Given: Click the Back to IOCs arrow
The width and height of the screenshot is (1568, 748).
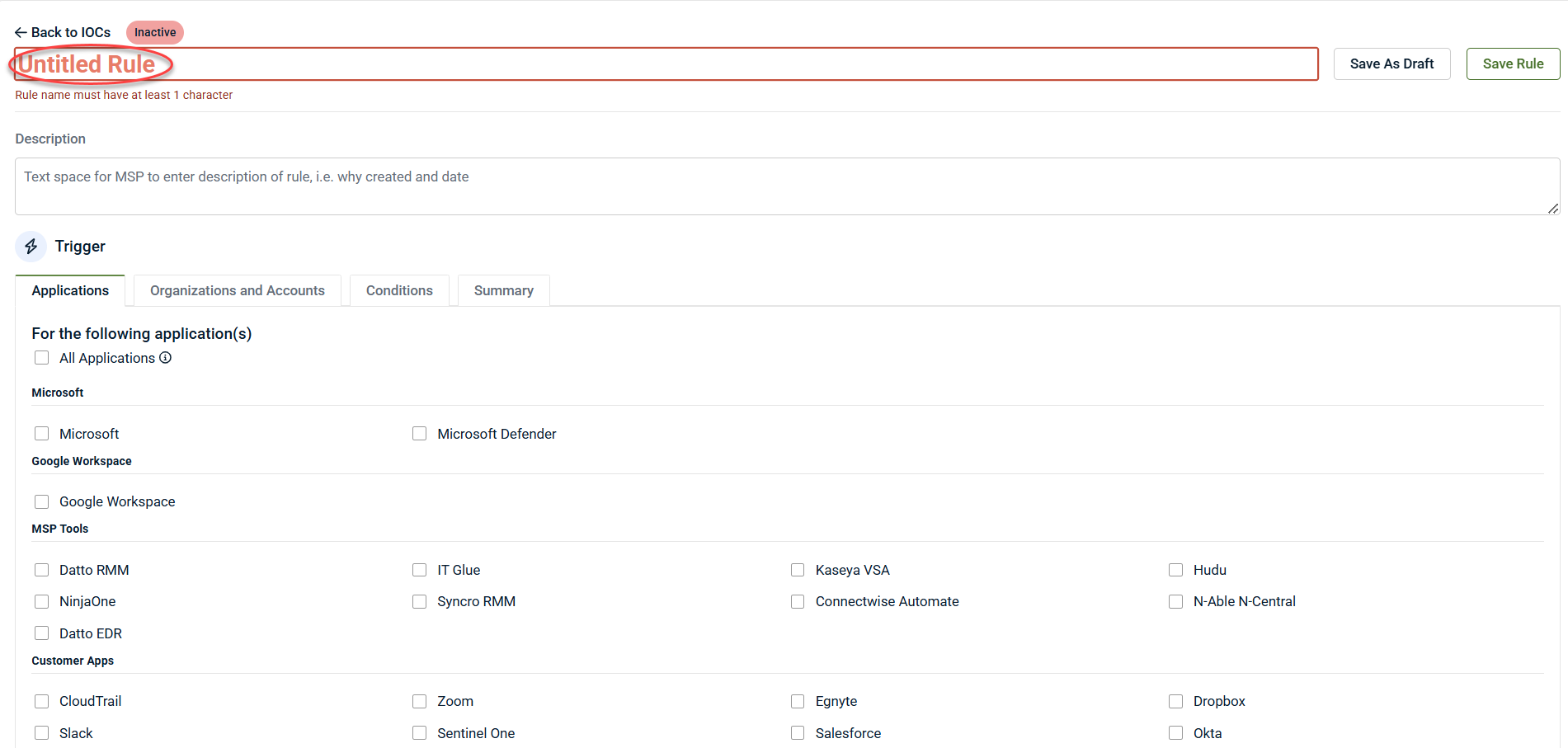Looking at the screenshot, I should tap(21, 32).
